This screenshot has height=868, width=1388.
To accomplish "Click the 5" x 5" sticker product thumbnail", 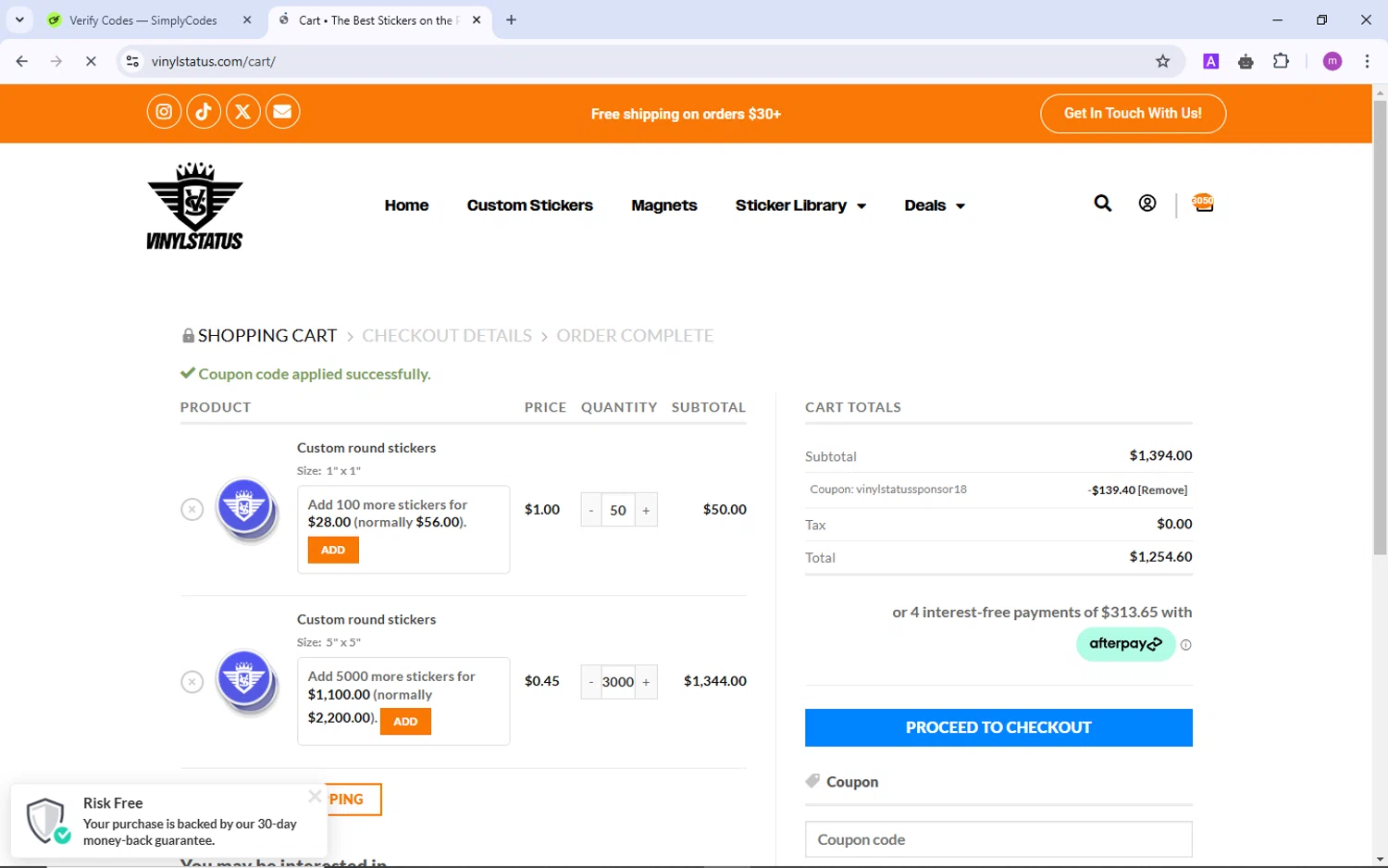I will coord(246,682).
